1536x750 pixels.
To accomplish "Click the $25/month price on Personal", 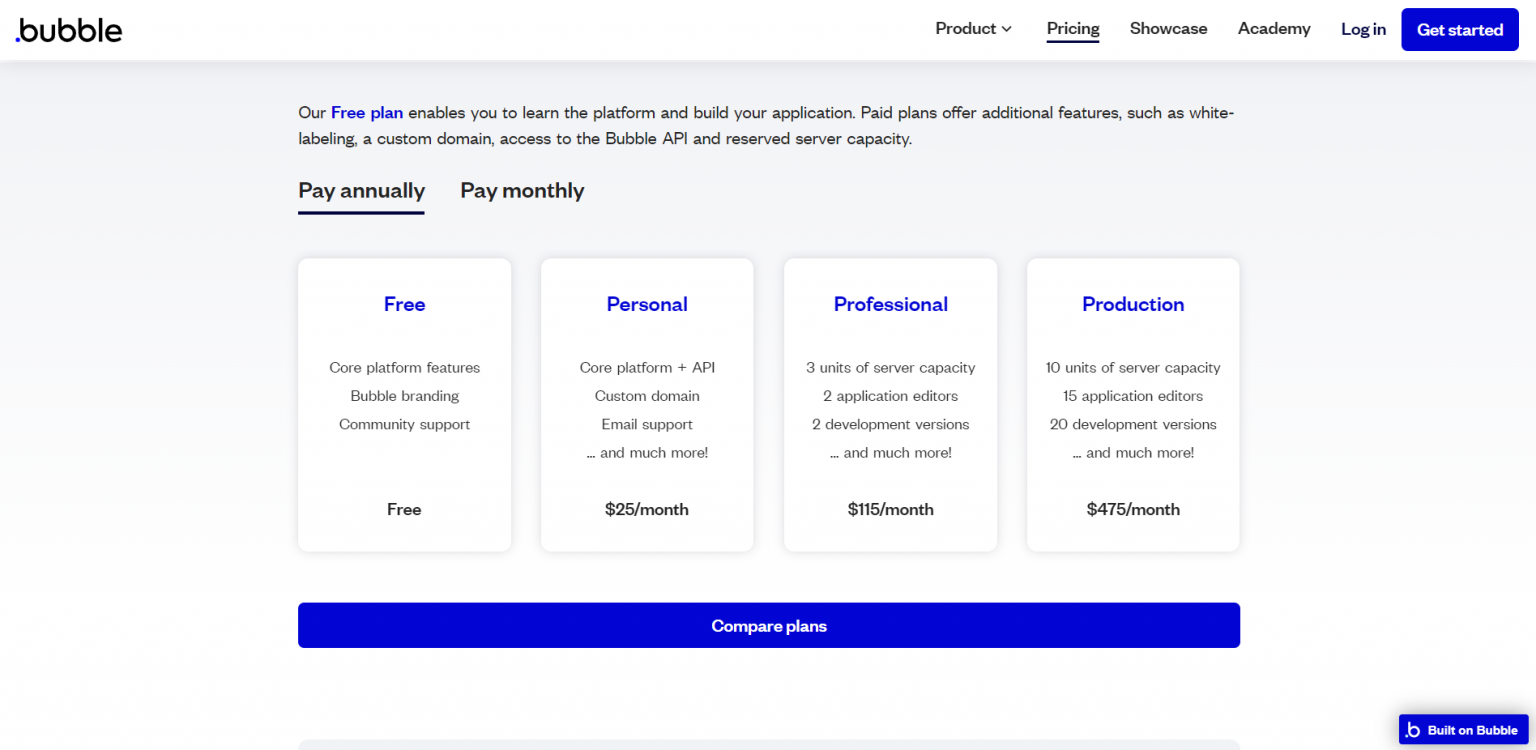I will [x=647, y=510].
